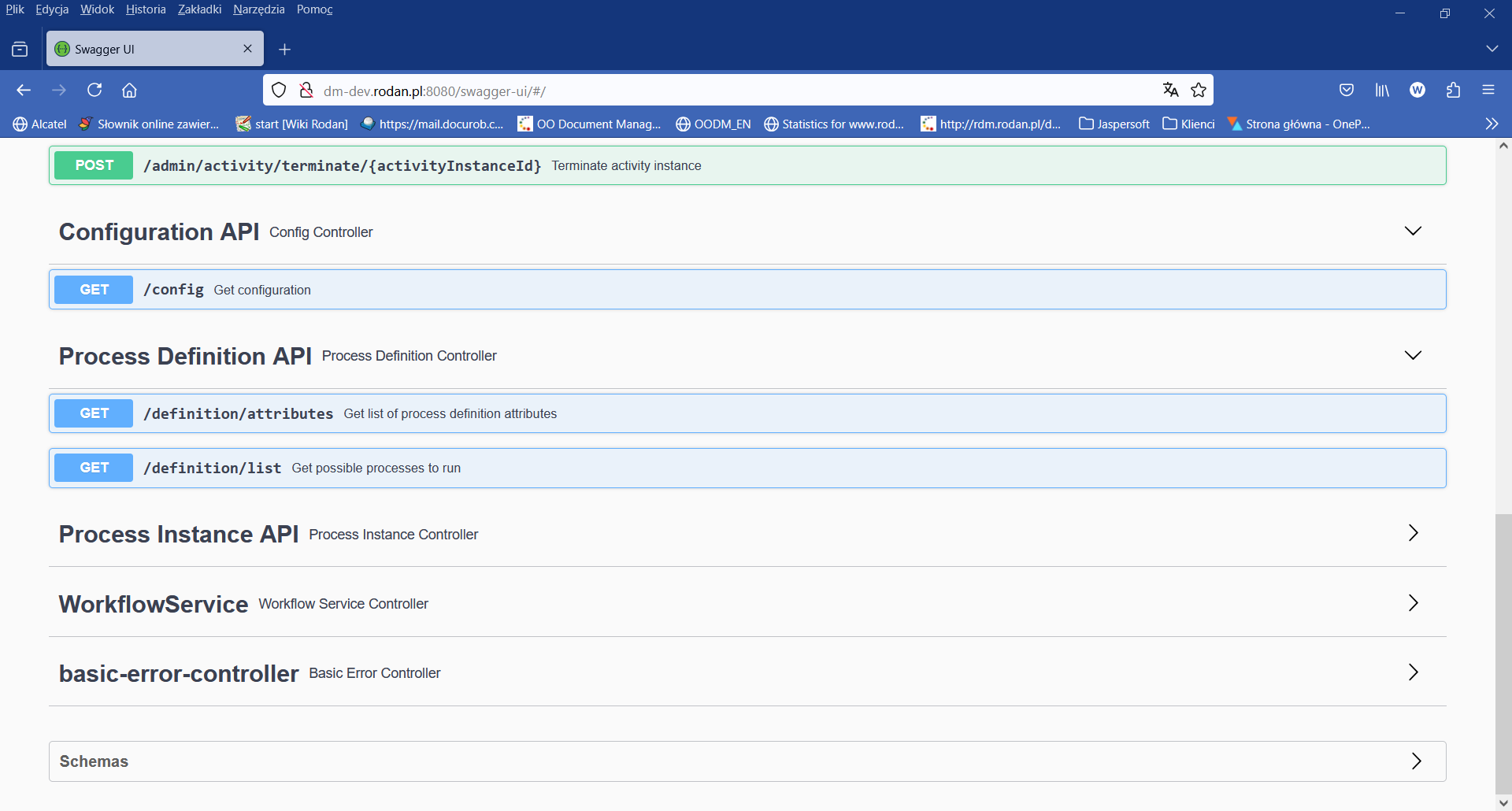1512x811 pixels.
Task: Open the translate page icon
Action: click(x=1170, y=90)
